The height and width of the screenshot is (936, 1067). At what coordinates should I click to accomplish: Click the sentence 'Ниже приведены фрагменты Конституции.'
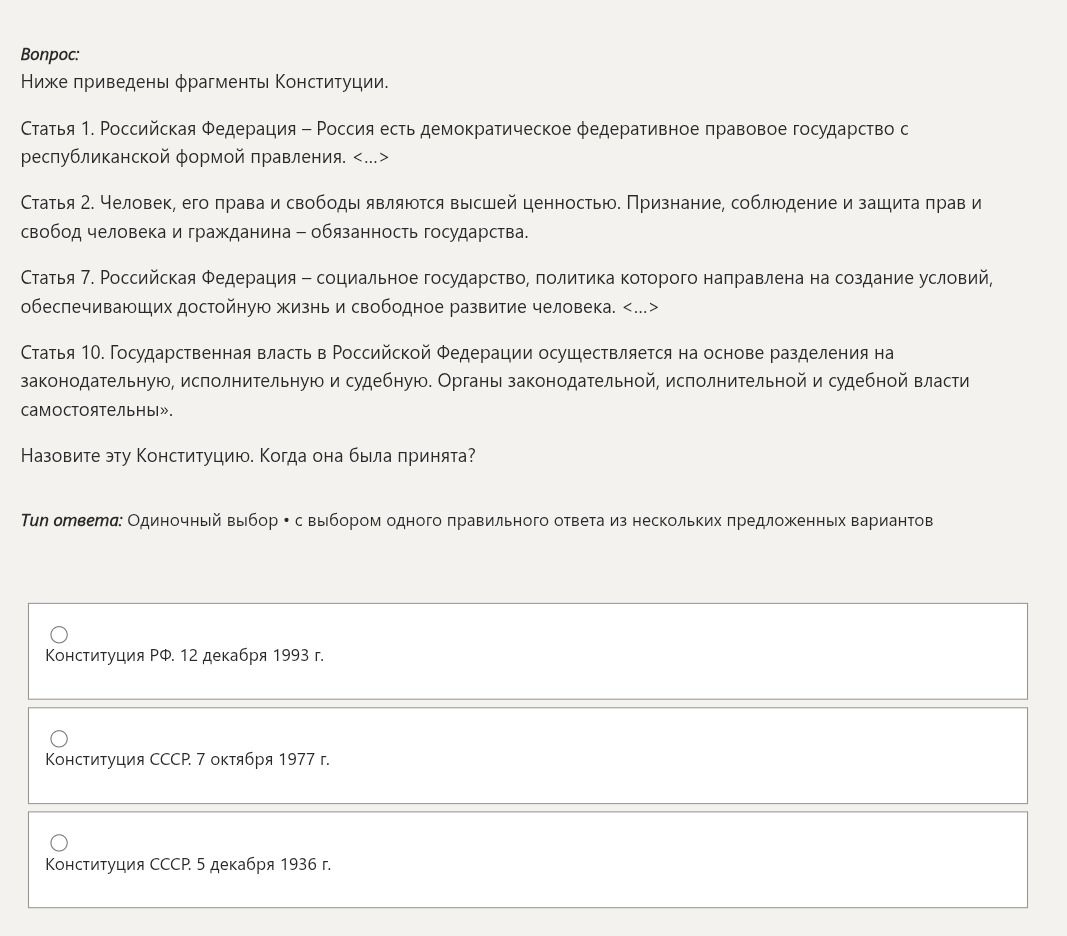tap(204, 82)
